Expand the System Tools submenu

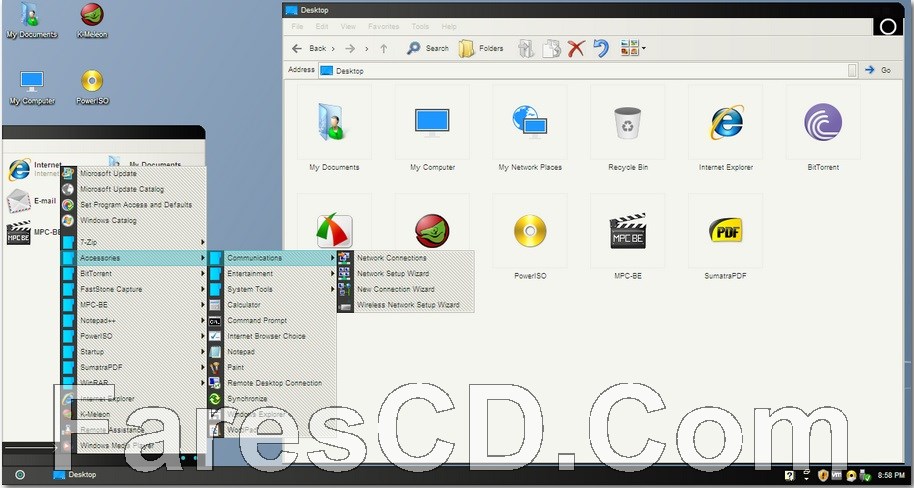click(272, 289)
